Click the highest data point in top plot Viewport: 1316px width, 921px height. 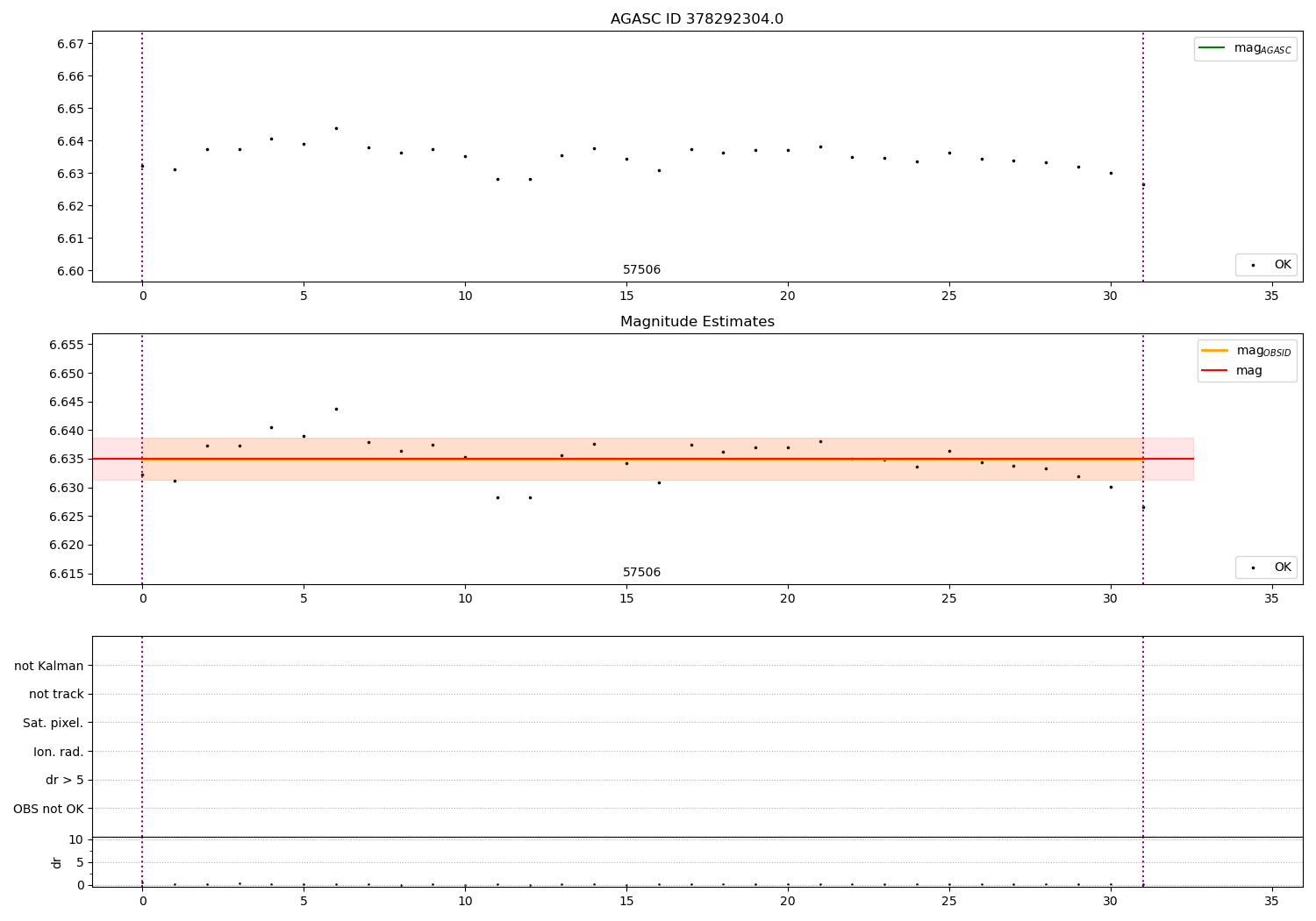(x=336, y=128)
